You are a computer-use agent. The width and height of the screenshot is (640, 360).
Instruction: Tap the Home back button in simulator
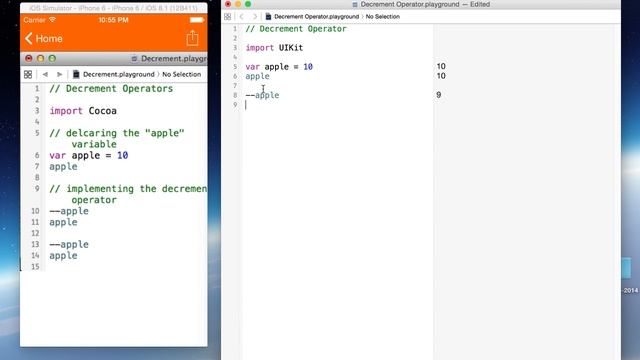44,38
